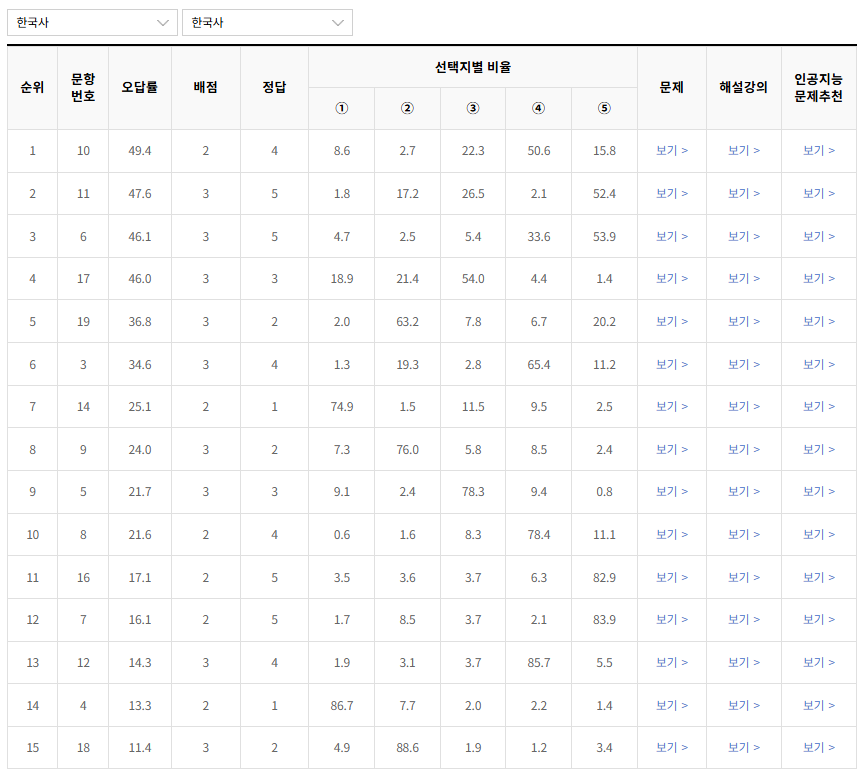Open AI 문제추천 for question 9

tap(818, 449)
